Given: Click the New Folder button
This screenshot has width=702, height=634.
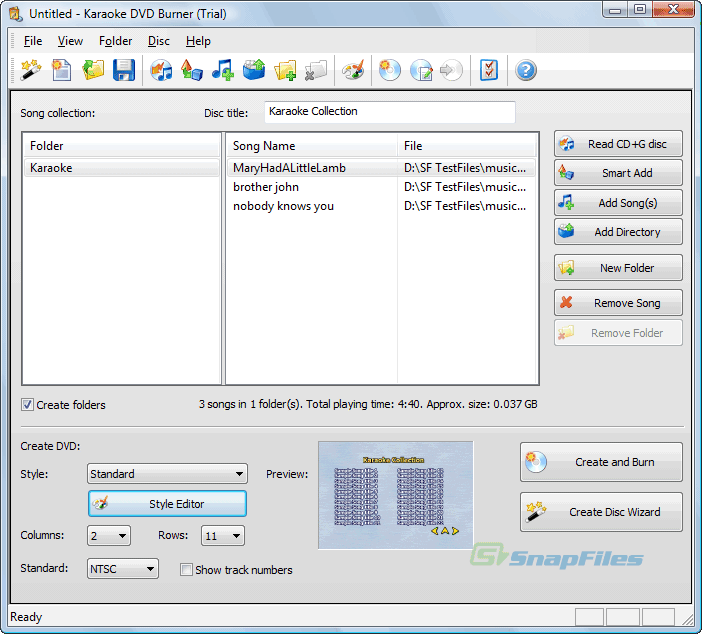Looking at the screenshot, I should pos(618,268).
